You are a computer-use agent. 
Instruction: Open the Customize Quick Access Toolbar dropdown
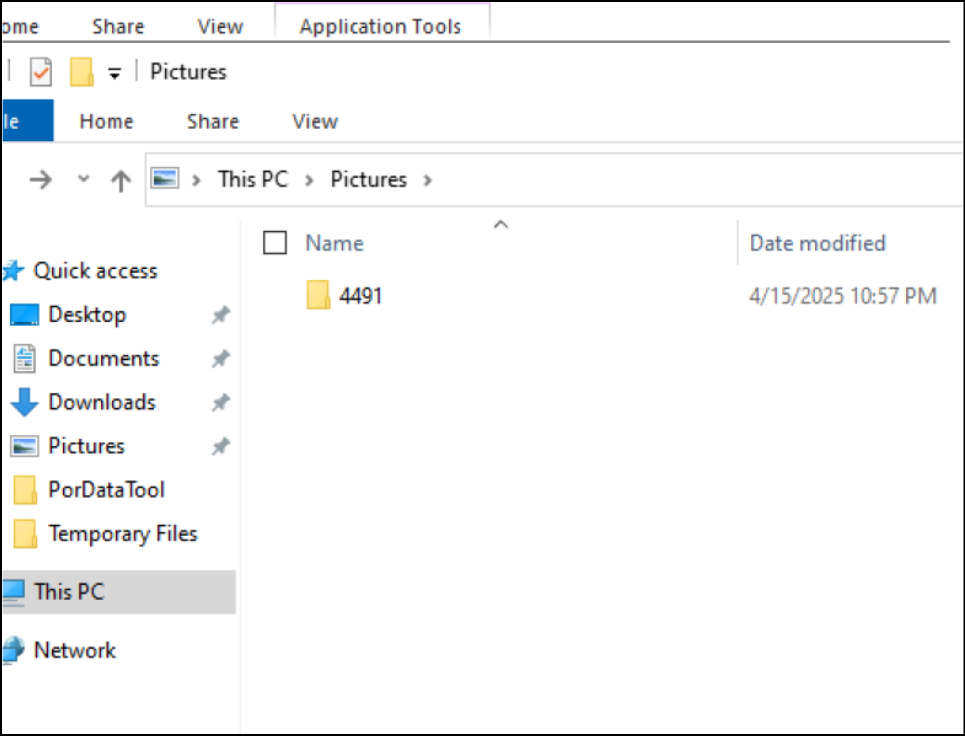(115, 72)
